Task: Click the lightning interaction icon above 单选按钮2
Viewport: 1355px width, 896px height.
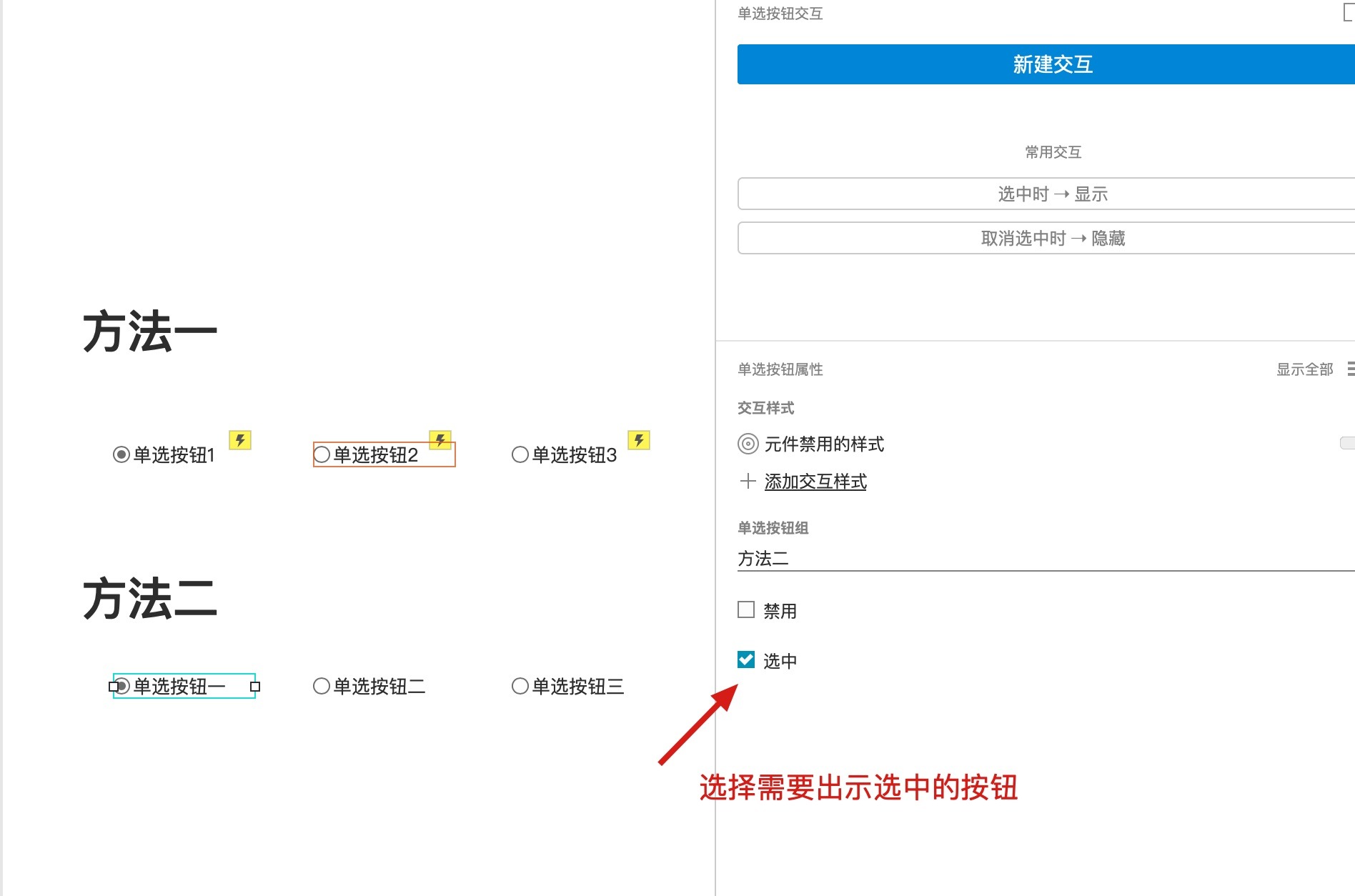Action: pyautogui.click(x=440, y=441)
